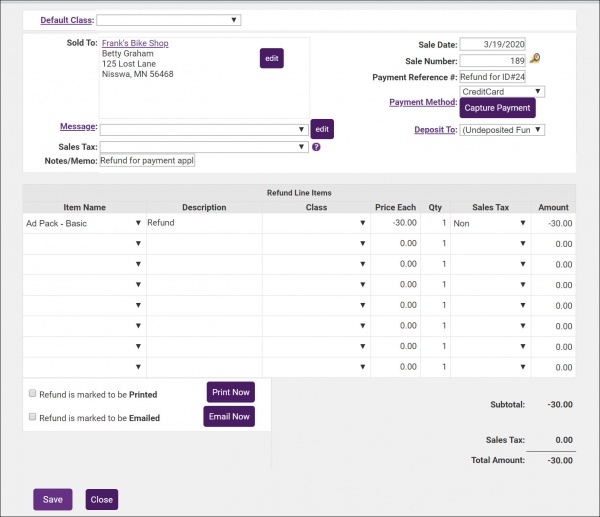
Task: Click the Sales Tax help question icon
Action: (x=316, y=147)
